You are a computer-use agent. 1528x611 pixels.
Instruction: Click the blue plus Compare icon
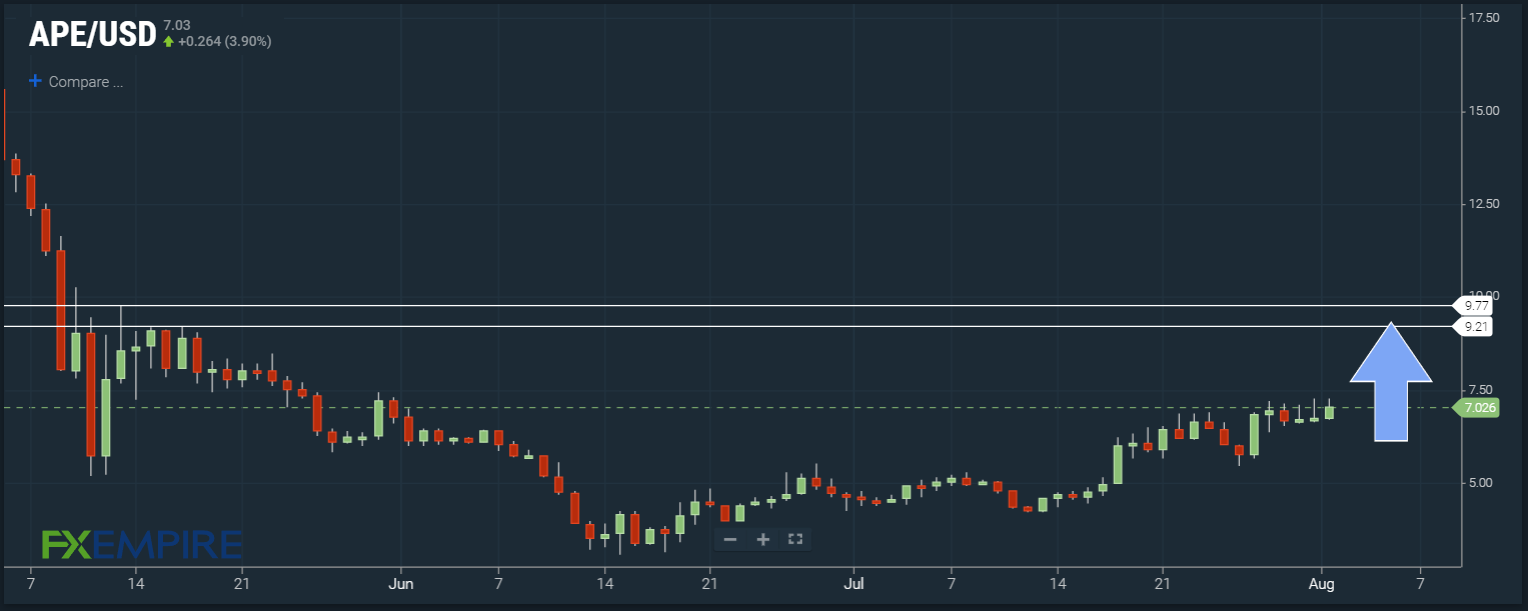pyautogui.click(x=36, y=82)
